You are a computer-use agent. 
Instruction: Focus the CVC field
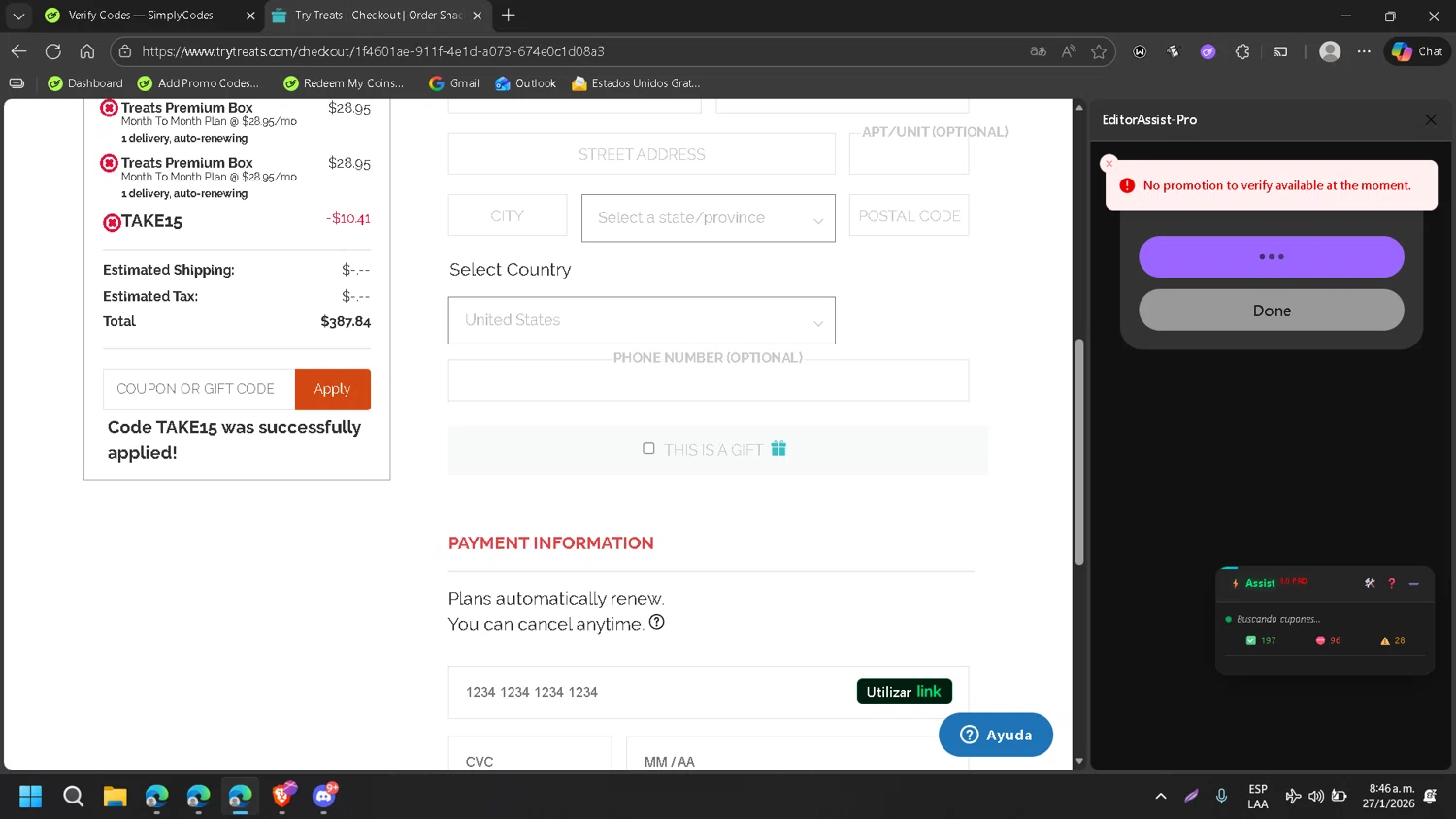(530, 753)
